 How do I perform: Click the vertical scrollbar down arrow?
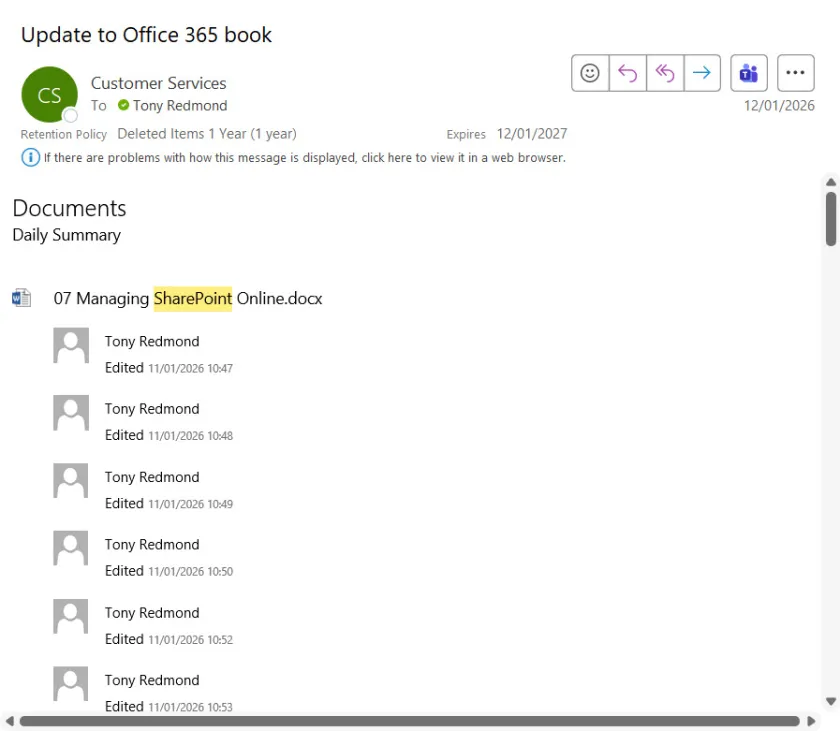pyautogui.click(x=830, y=702)
